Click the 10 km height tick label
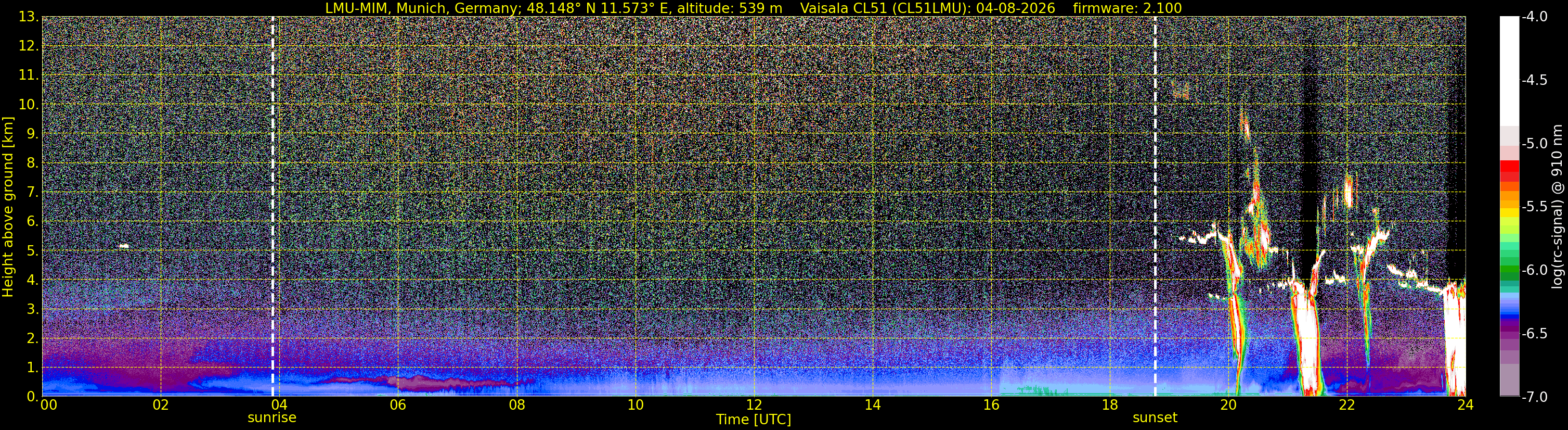The width and height of the screenshot is (1568, 430). tap(28, 104)
